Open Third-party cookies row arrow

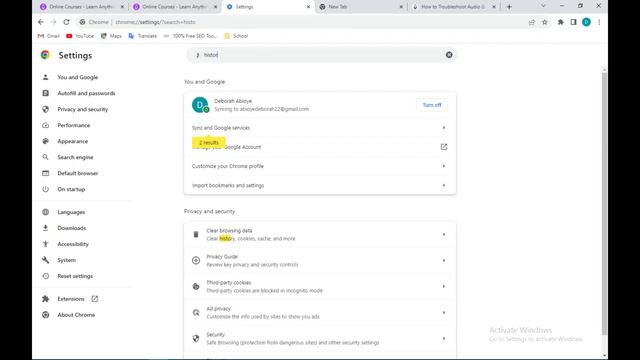pyautogui.click(x=444, y=287)
